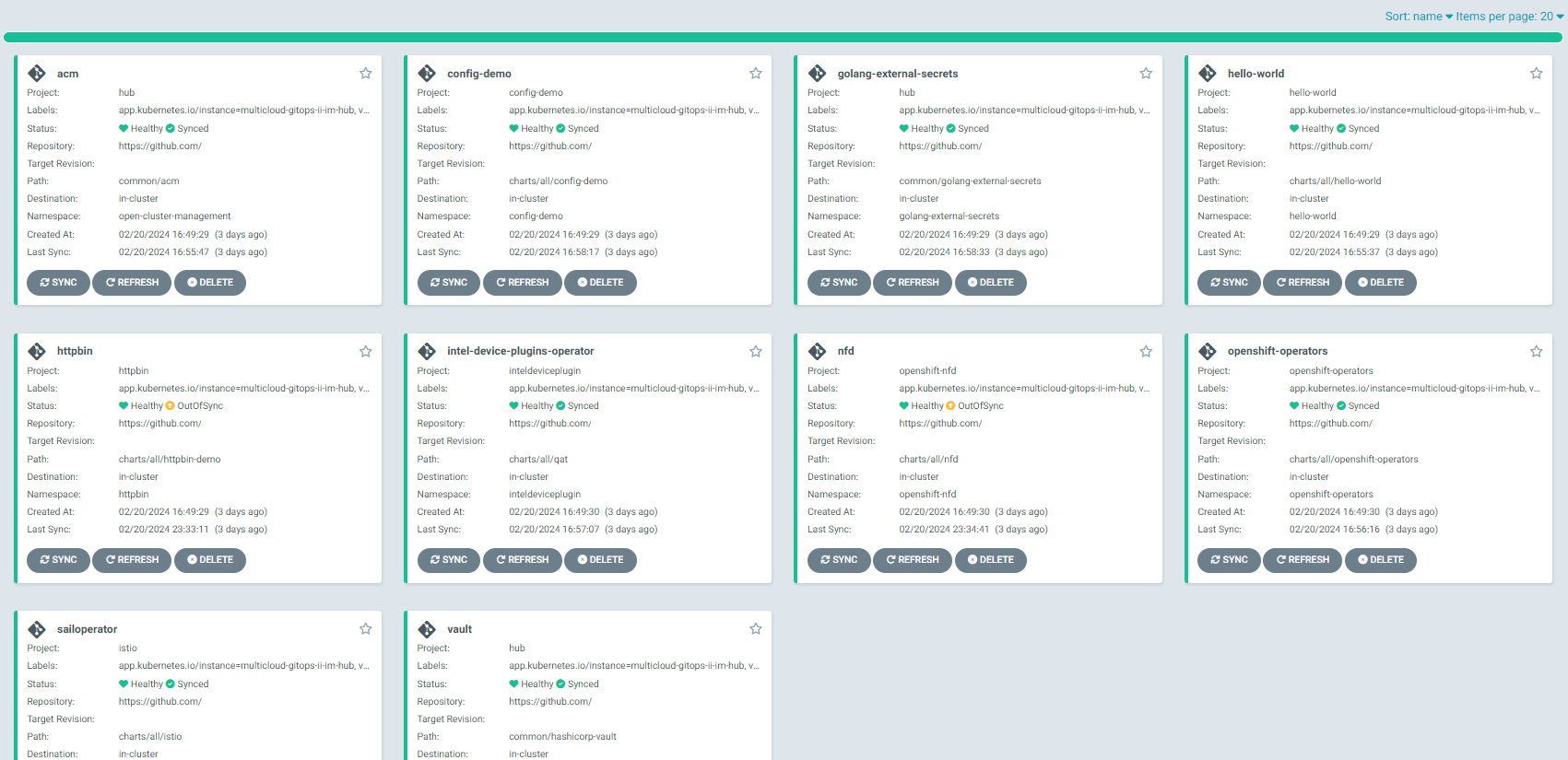This screenshot has height=760, width=1568.
Task: Click the sailoperator application icon
Action: click(x=37, y=629)
